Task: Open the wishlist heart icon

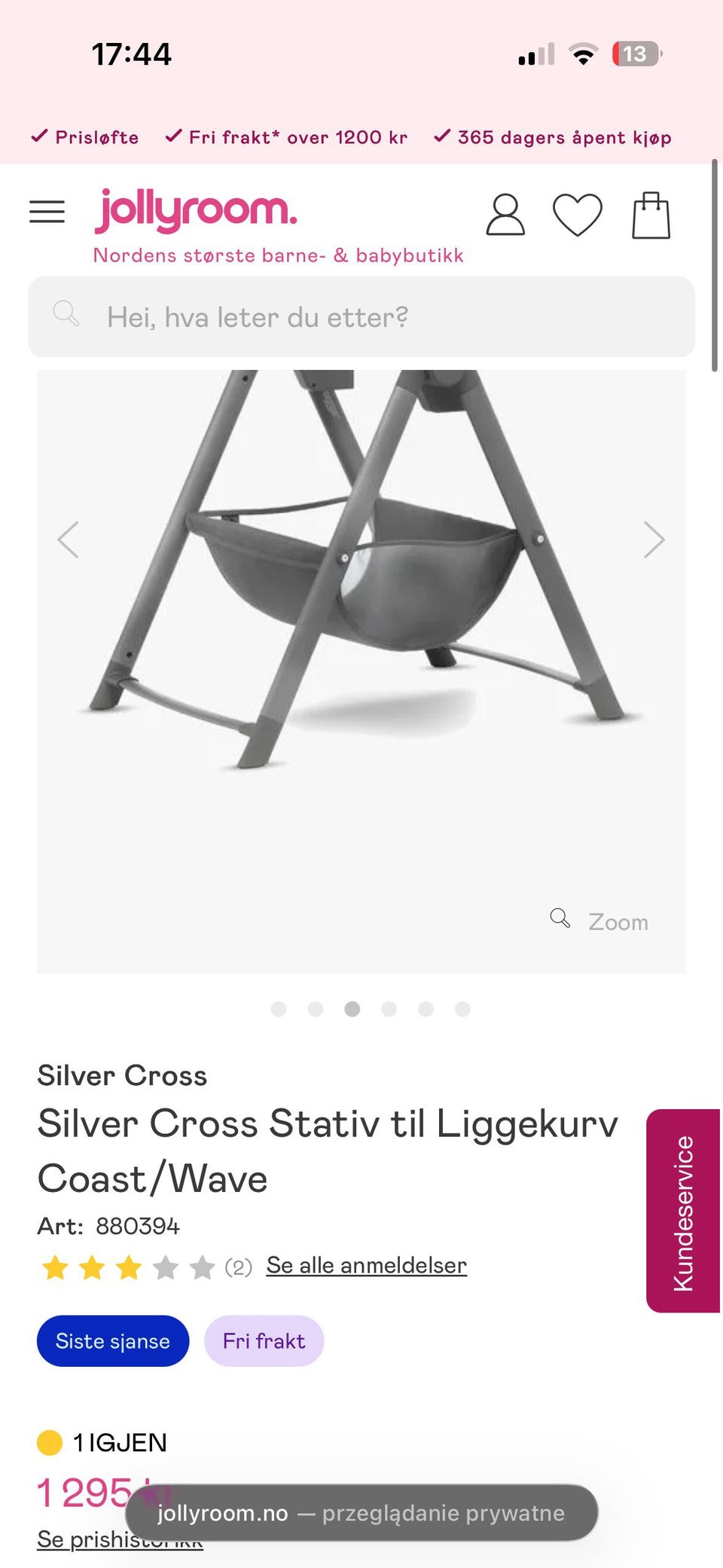Action: click(578, 215)
